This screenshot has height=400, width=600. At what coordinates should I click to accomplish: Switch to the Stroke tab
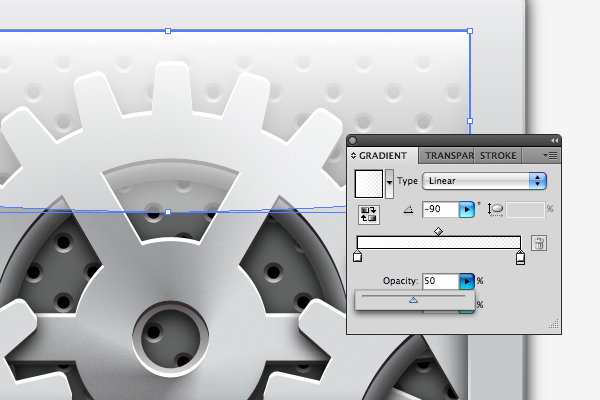coord(498,156)
